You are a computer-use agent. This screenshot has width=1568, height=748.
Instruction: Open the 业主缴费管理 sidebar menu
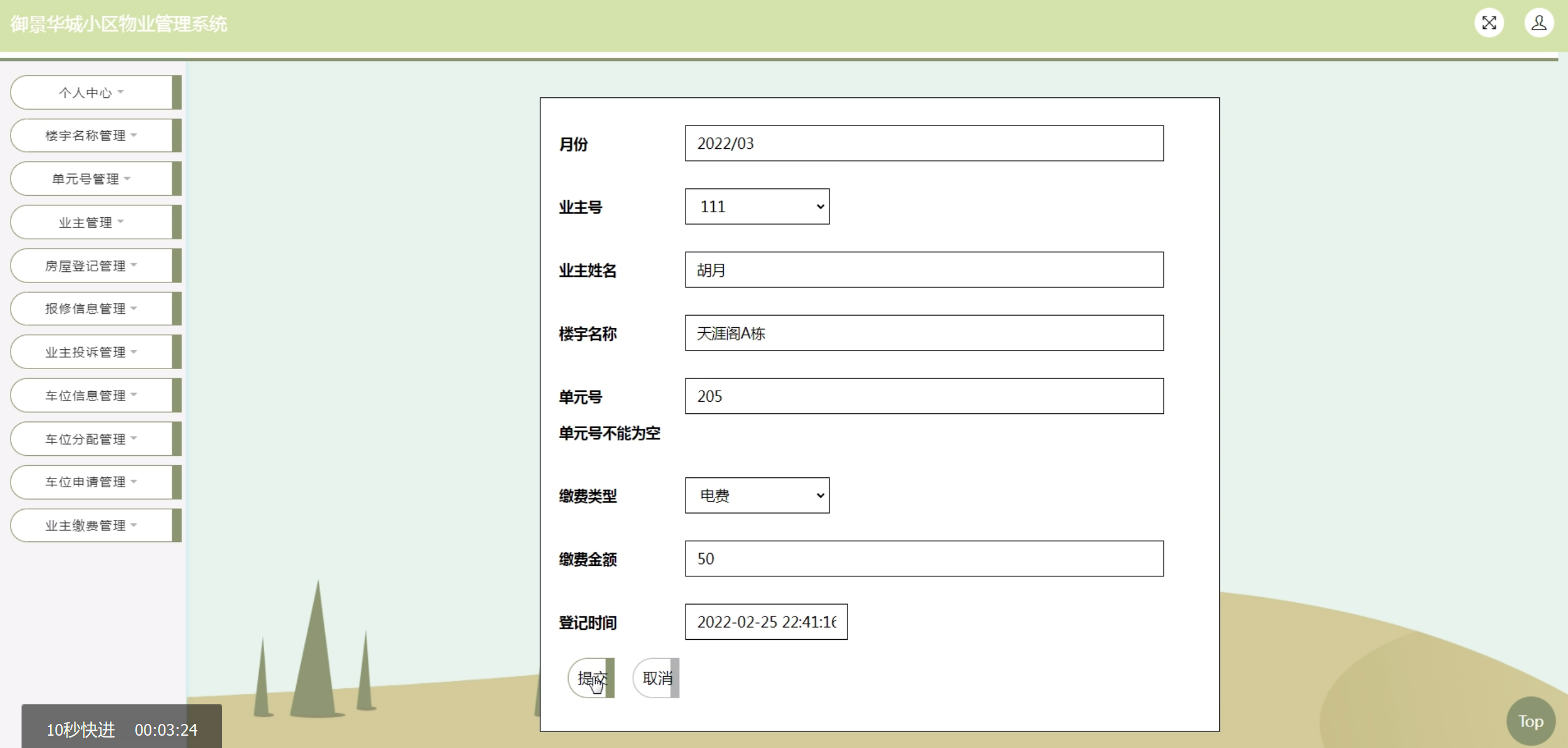tap(91, 525)
